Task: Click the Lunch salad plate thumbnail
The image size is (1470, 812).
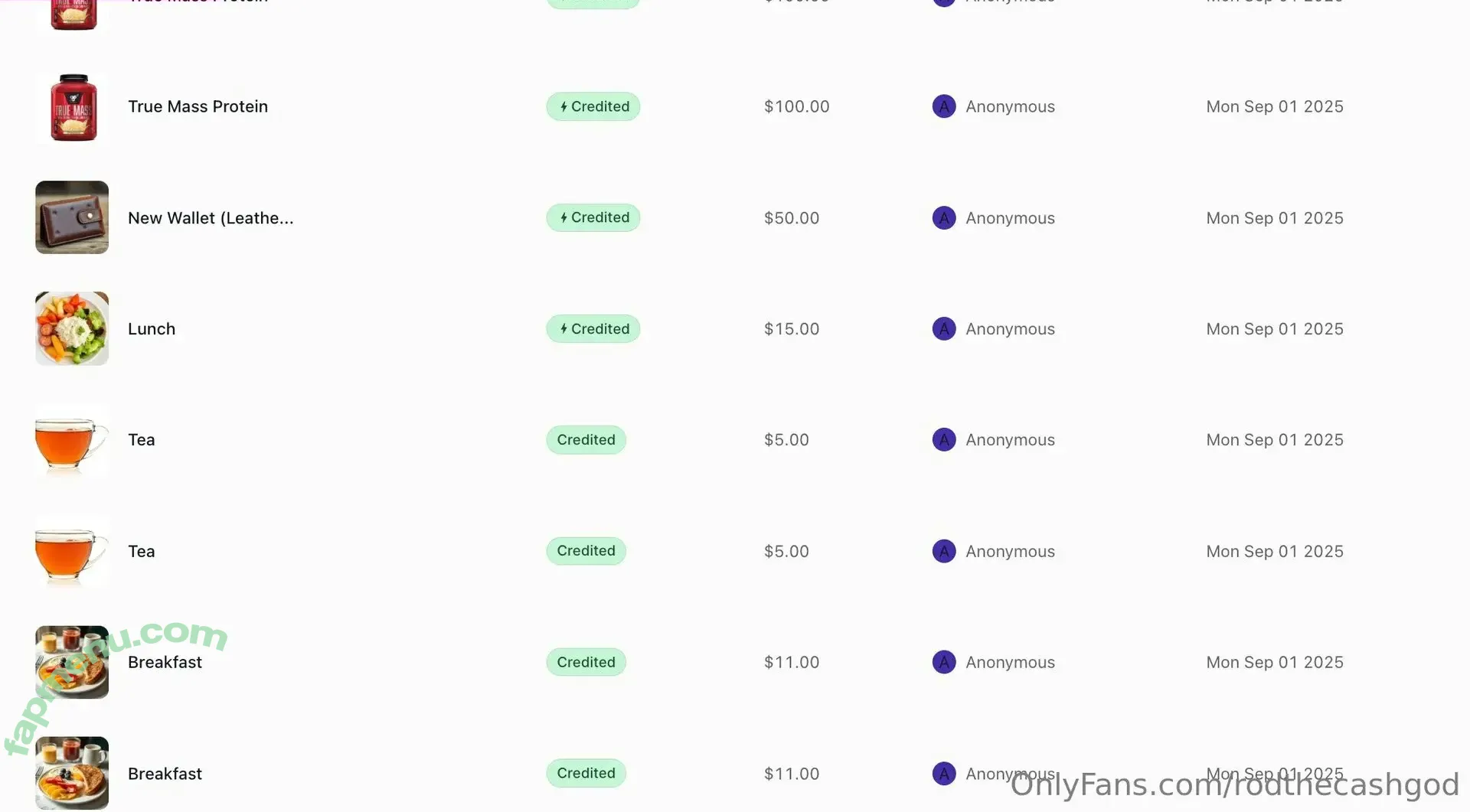Action: click(x=72, y=328)
